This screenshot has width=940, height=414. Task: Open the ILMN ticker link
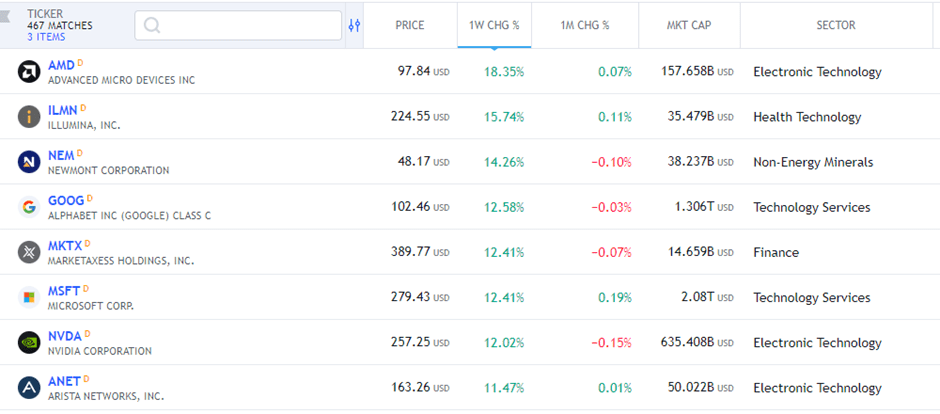click(x=62, y=111)
